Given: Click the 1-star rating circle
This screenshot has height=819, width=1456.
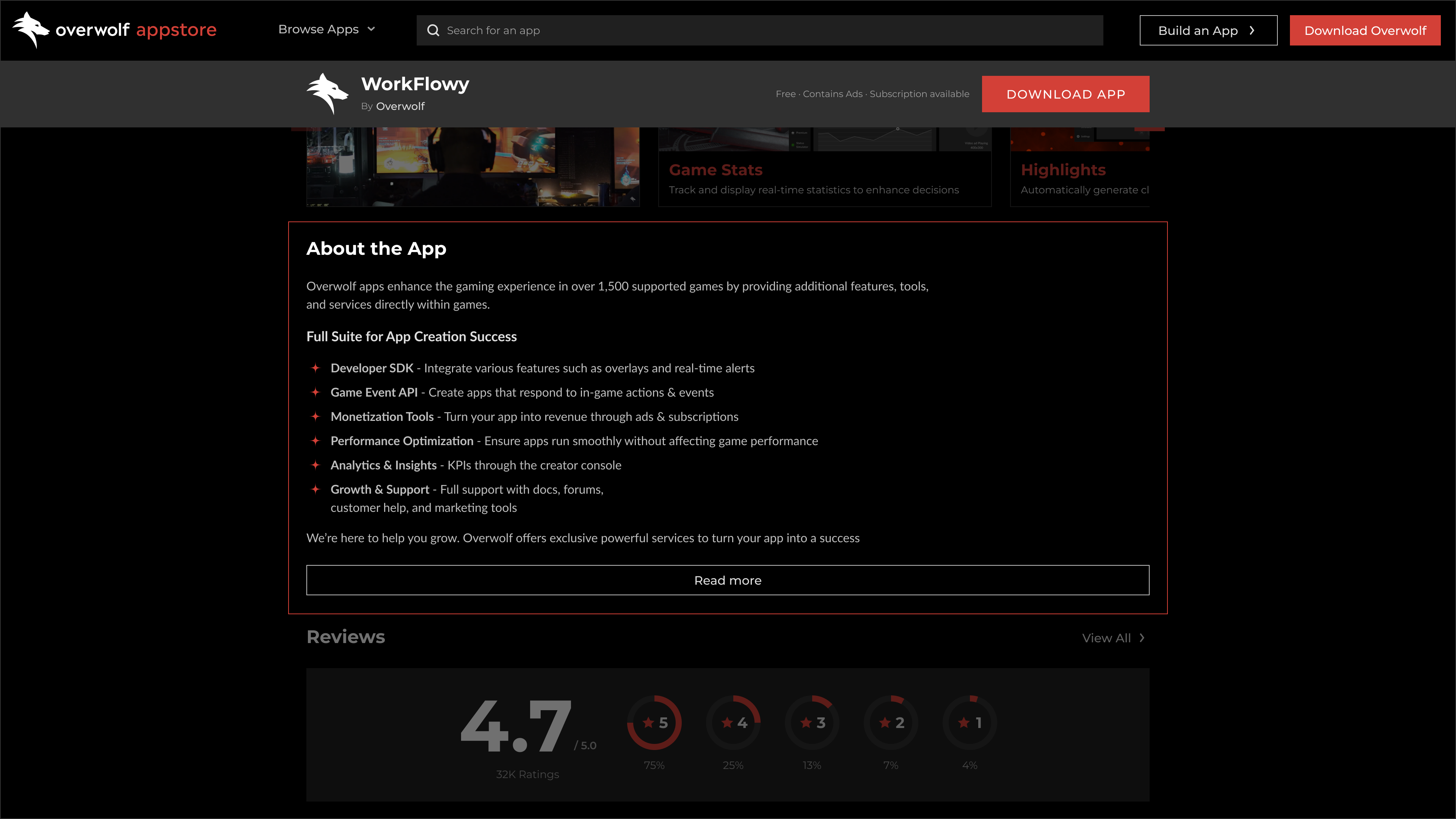Looking at the screenshot, I should click(970, 722).
